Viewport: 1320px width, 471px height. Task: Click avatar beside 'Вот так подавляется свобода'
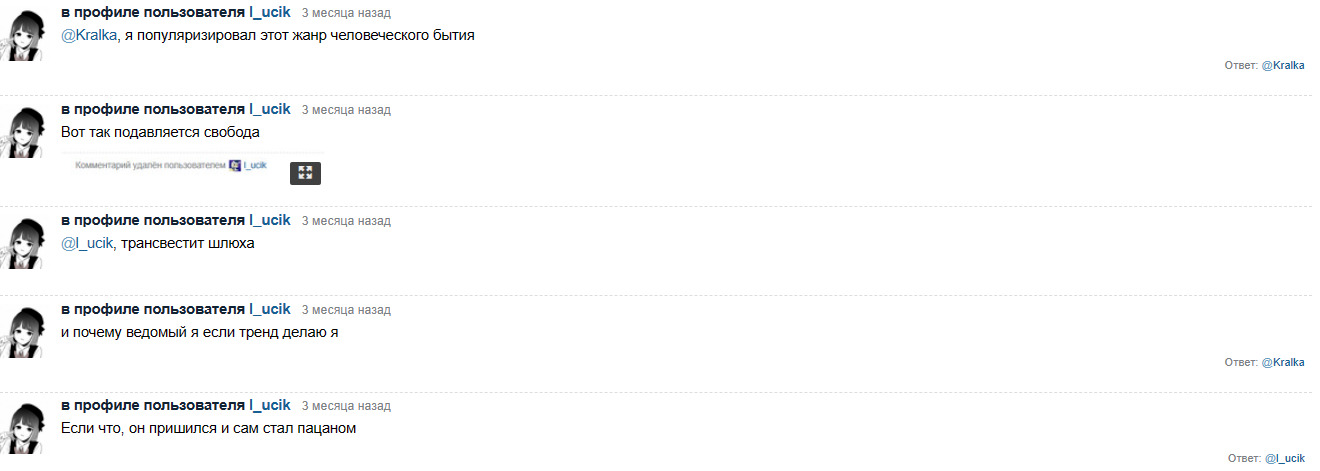pos(23,133)
